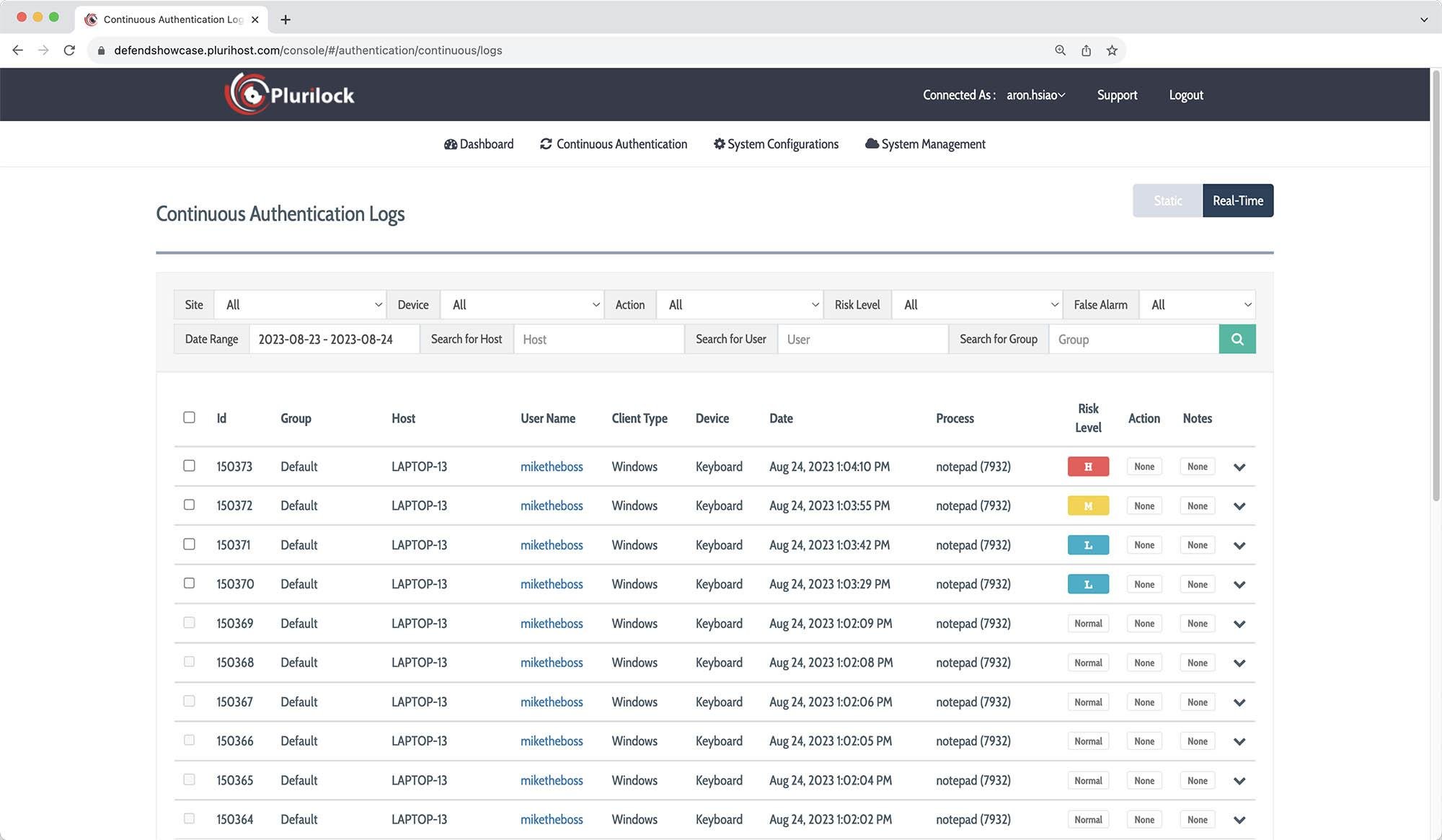Open the Risk Level filter dropdown
This screenshot has height=840, width=1442.
click(977, 305)
